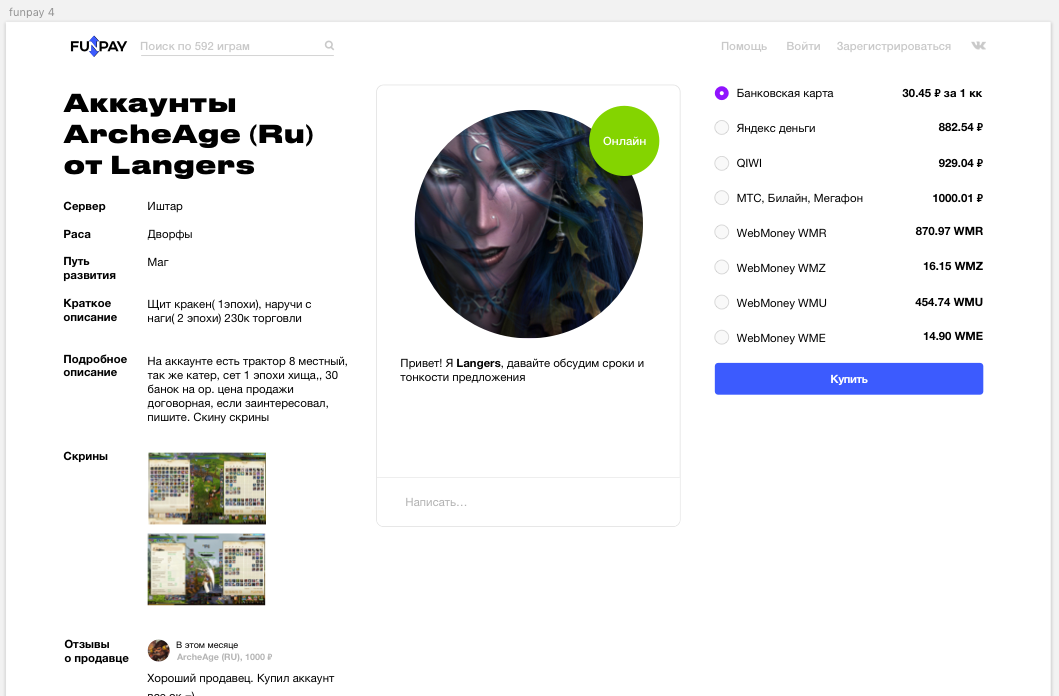Click the seller's circular avatar image

click(528, 223)
